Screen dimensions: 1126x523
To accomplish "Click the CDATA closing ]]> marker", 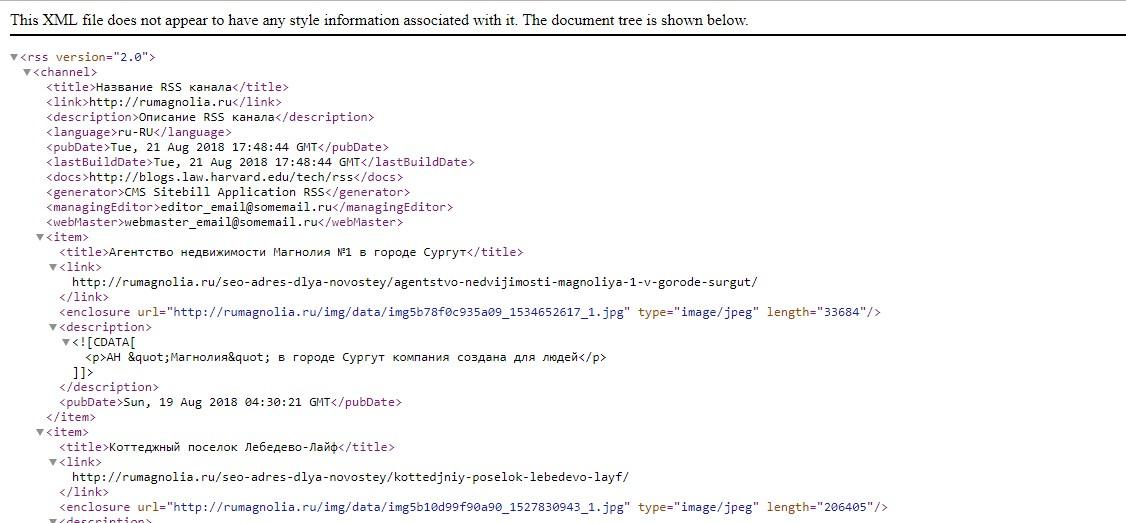I will (83, 372).
